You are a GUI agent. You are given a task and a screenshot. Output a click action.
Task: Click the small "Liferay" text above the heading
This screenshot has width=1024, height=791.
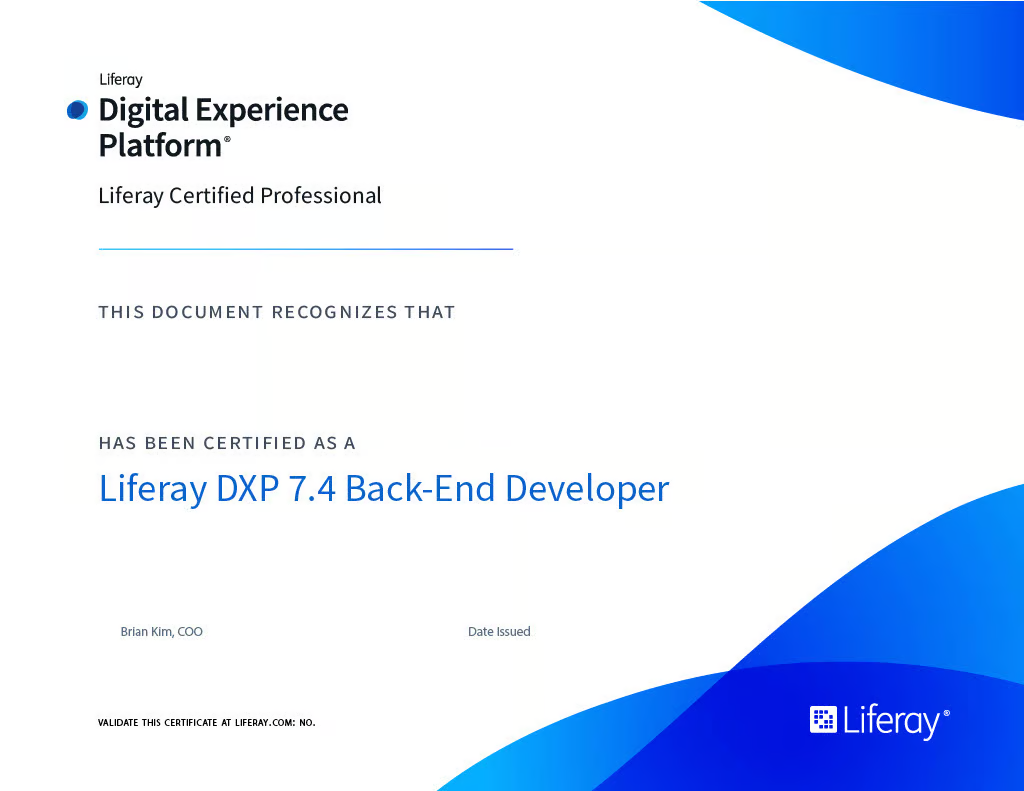(121, 80)
